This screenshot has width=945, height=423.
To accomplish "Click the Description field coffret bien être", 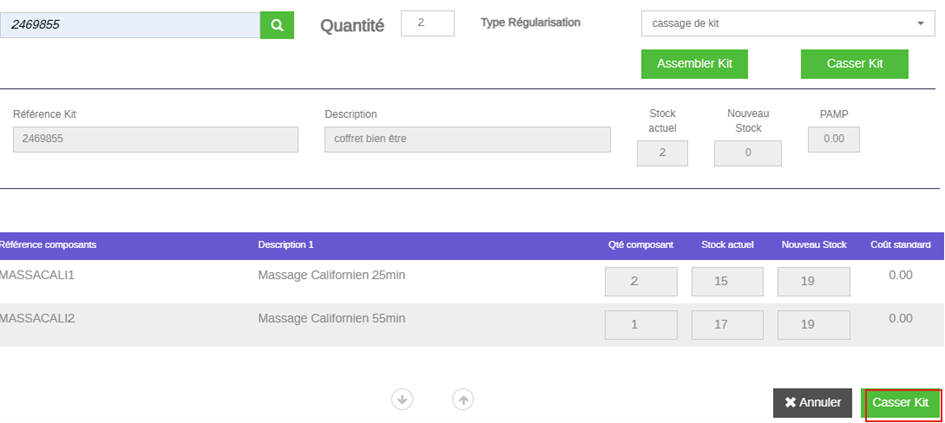I will pyautogui.click(x=468, y=139).
